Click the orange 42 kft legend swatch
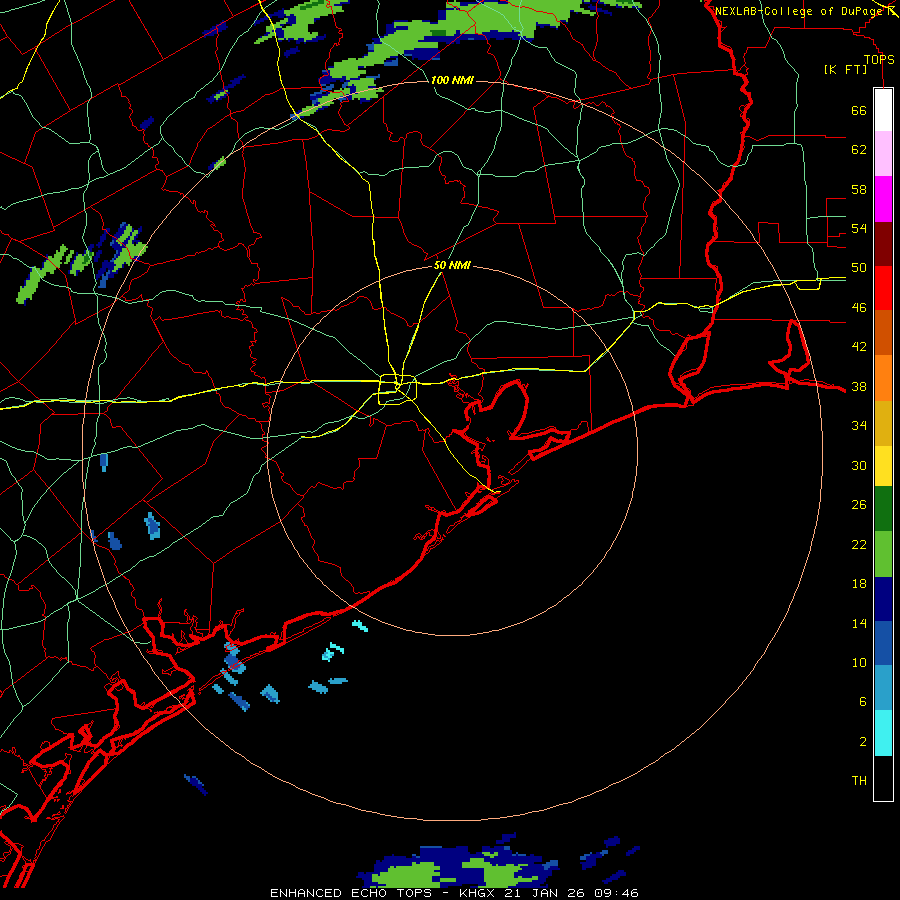Screen dimensions: 900x900 pyautogui.click(x=883, y=378)
